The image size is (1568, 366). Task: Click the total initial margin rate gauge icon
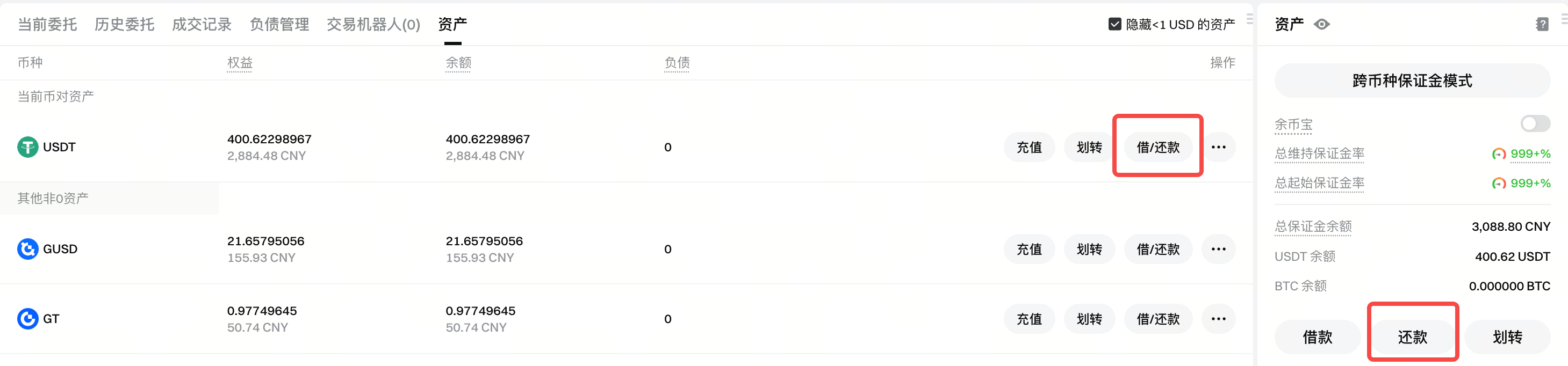[x=1498, y=184]
